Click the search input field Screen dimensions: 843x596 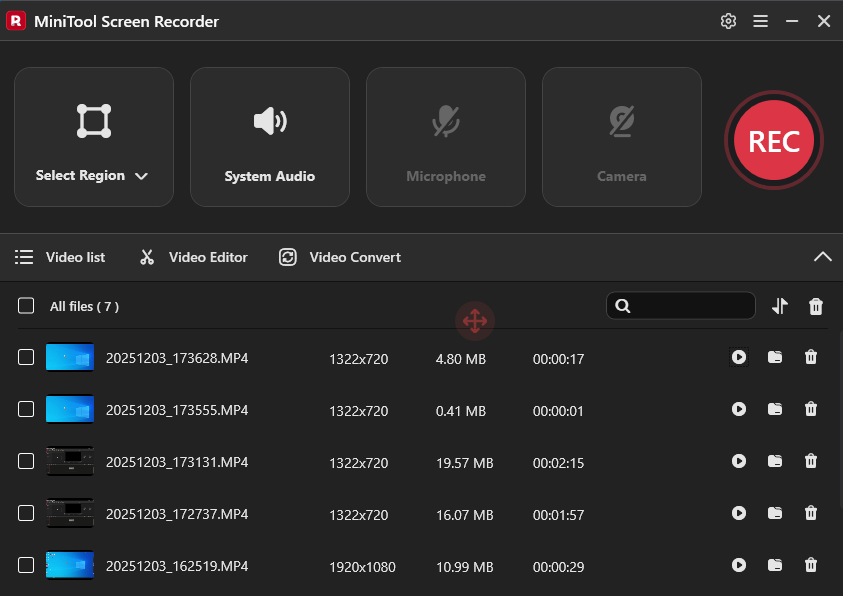coord(690,306)
